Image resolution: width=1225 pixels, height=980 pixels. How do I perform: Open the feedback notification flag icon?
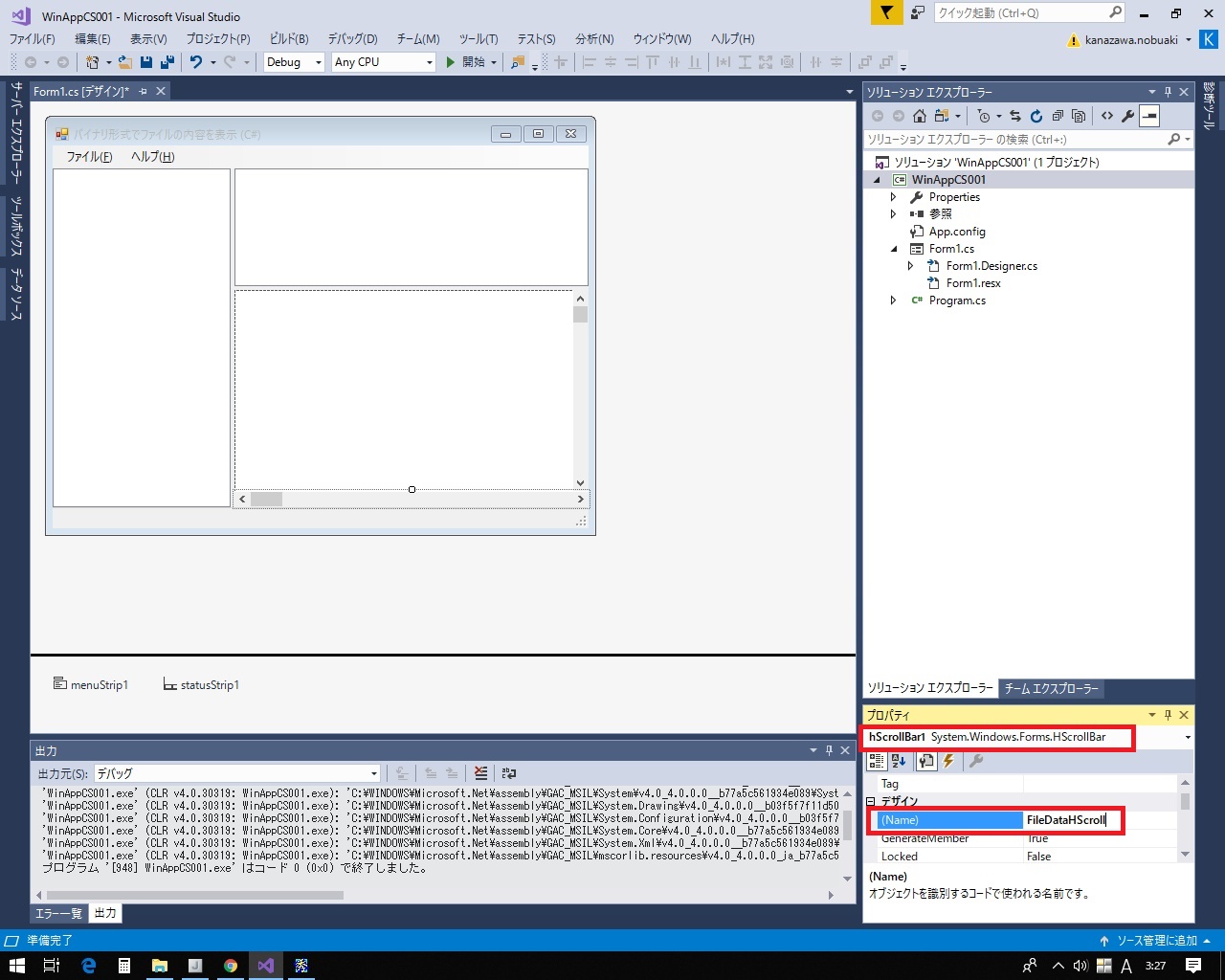point(887,12)
